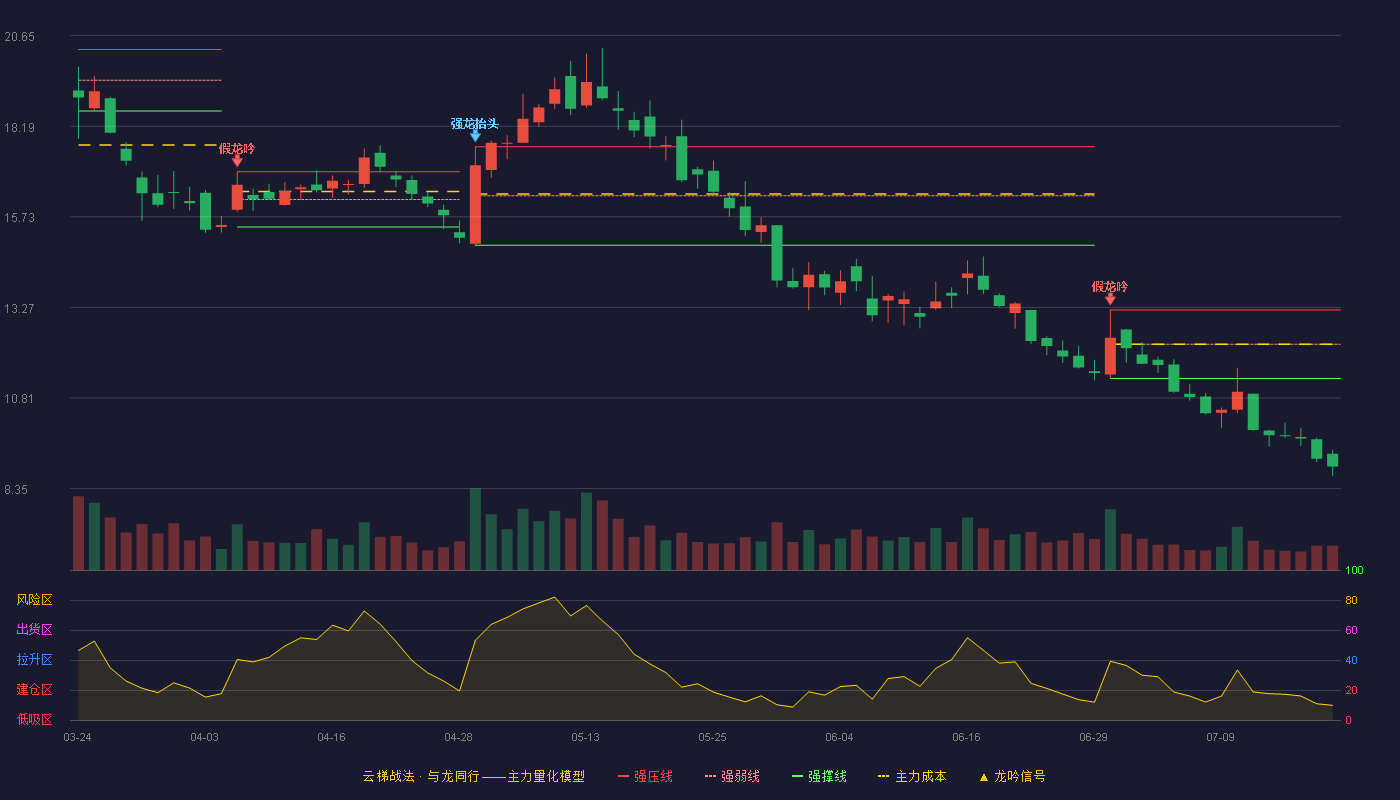Click the 05-13 date axis label
The width and height of the screenshot is (1400, 800).
[x=586, y=737]
